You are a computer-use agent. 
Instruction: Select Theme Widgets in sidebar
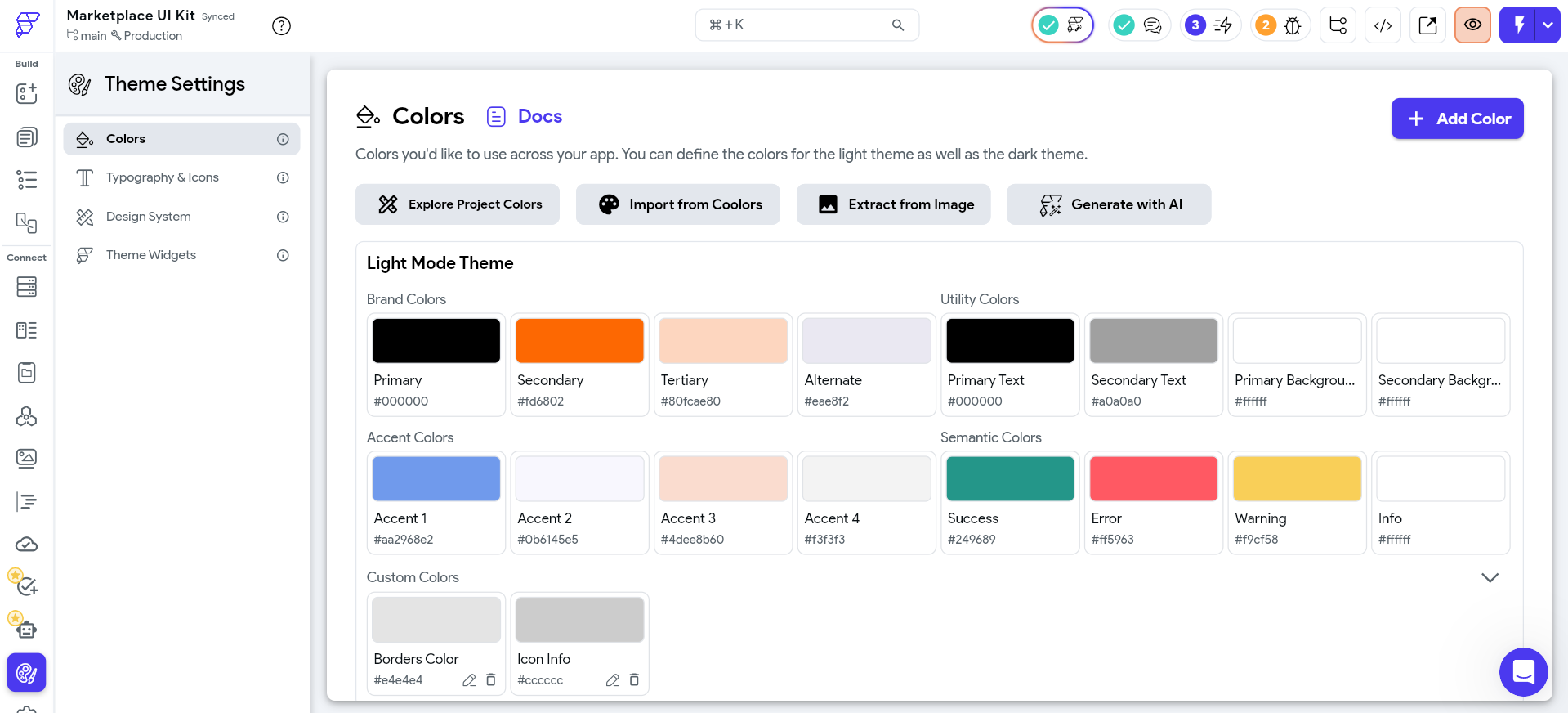click(151, 255)
